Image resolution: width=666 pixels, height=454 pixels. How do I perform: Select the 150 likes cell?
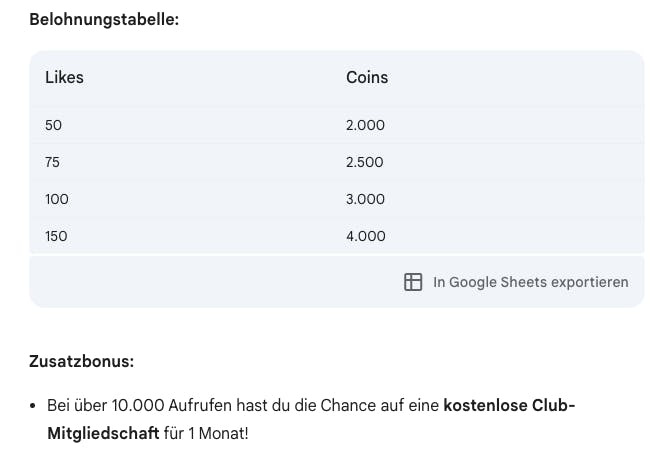click(57, 236)
